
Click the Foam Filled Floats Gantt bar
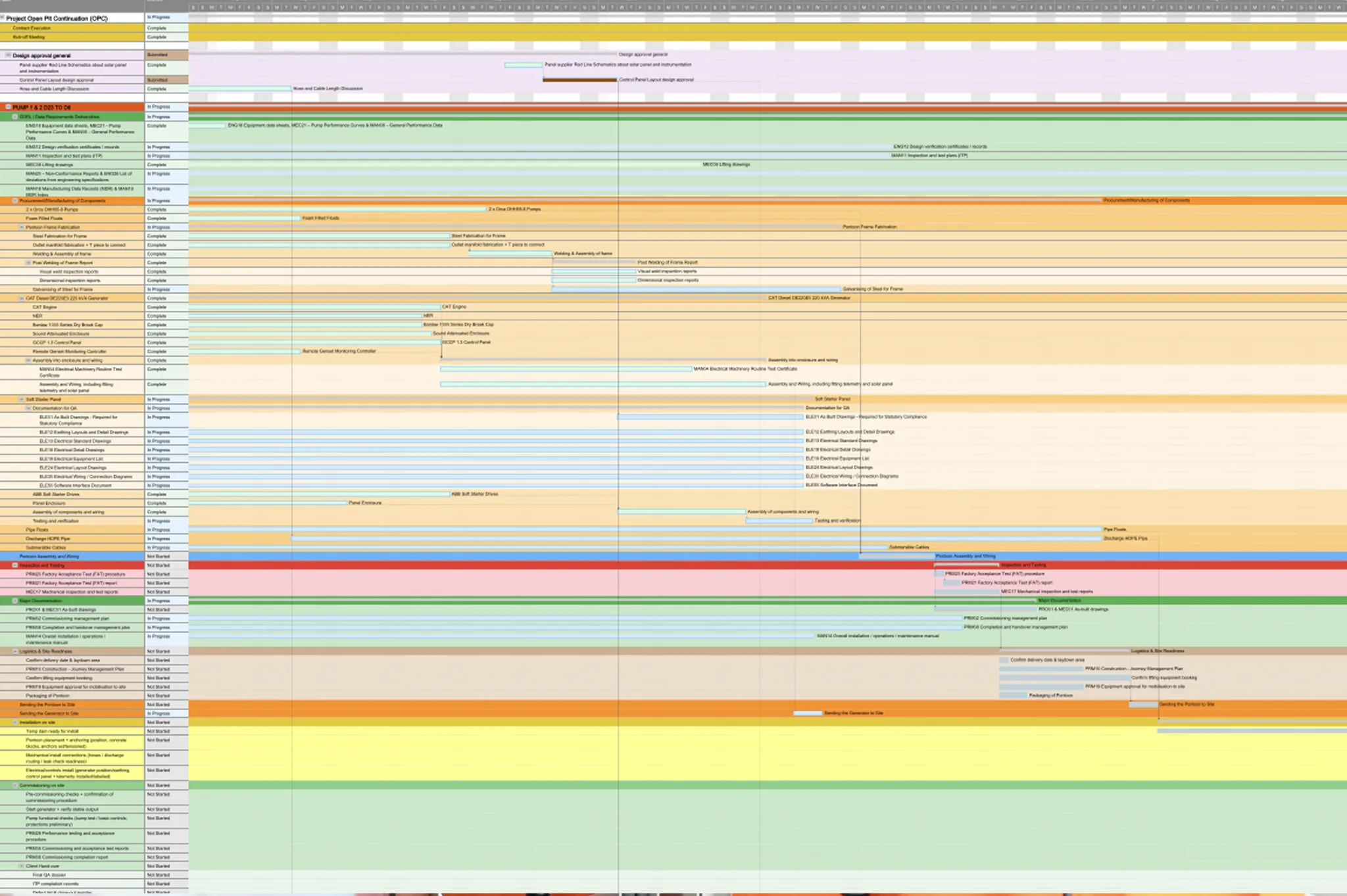(x=245, y=218)
